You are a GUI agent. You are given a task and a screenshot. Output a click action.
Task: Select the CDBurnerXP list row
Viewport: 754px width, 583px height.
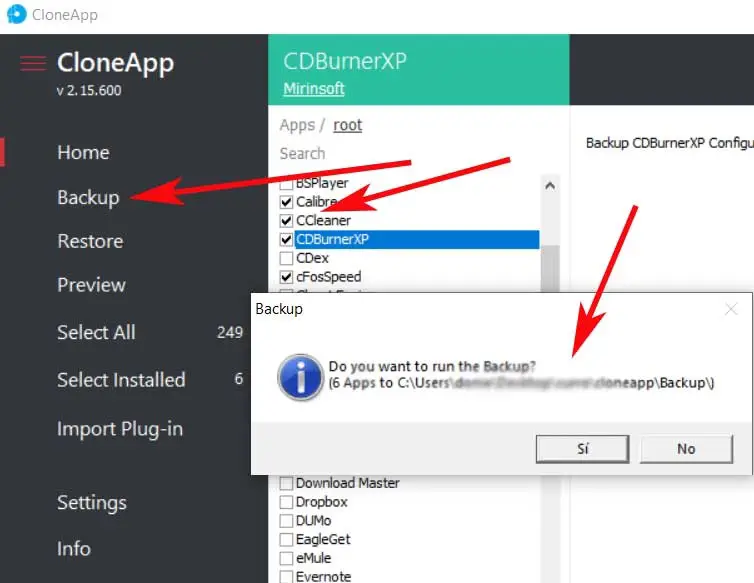tap(416, 239)
